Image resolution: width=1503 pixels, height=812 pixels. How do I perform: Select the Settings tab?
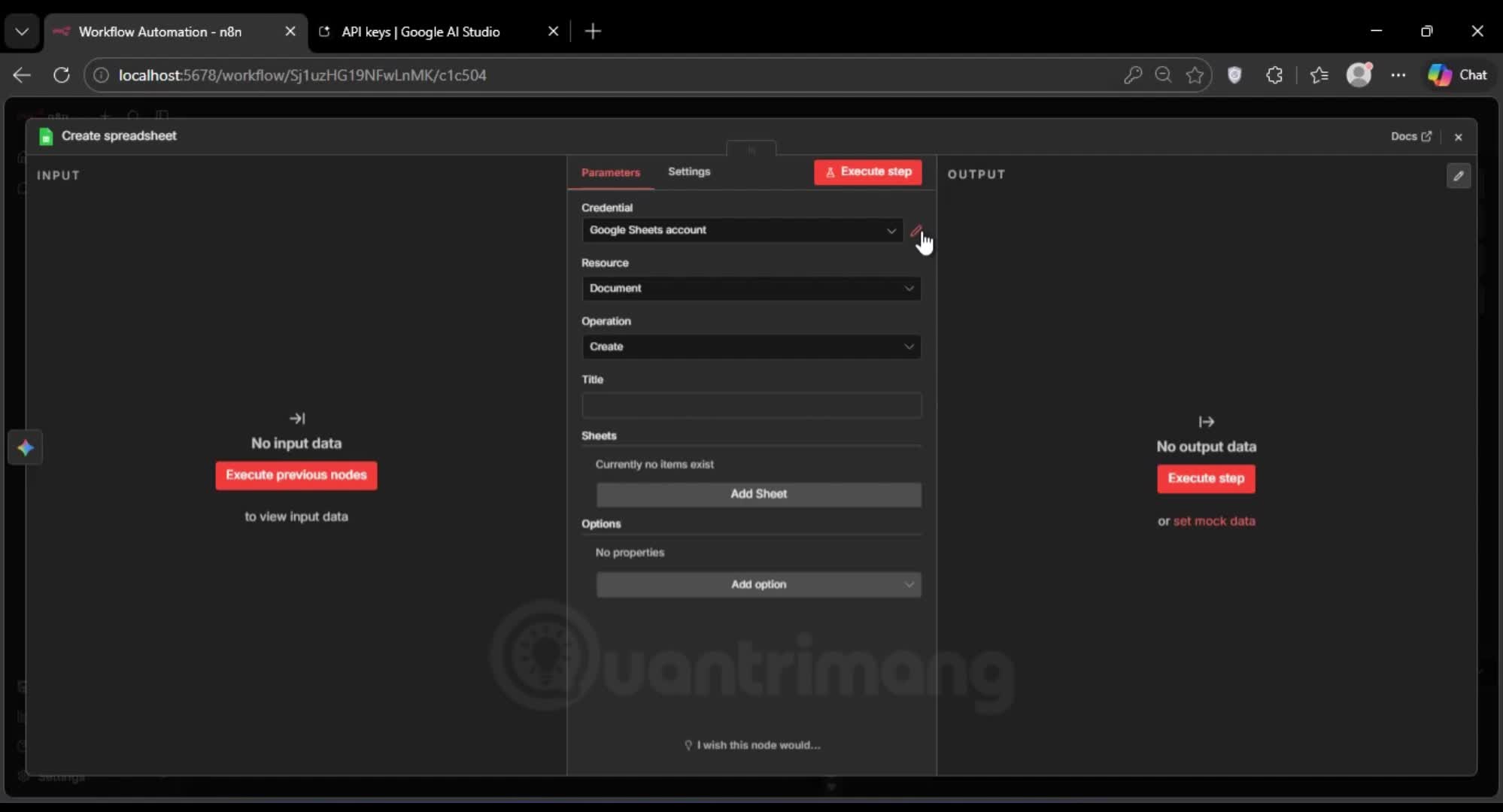tap(689, 171)
